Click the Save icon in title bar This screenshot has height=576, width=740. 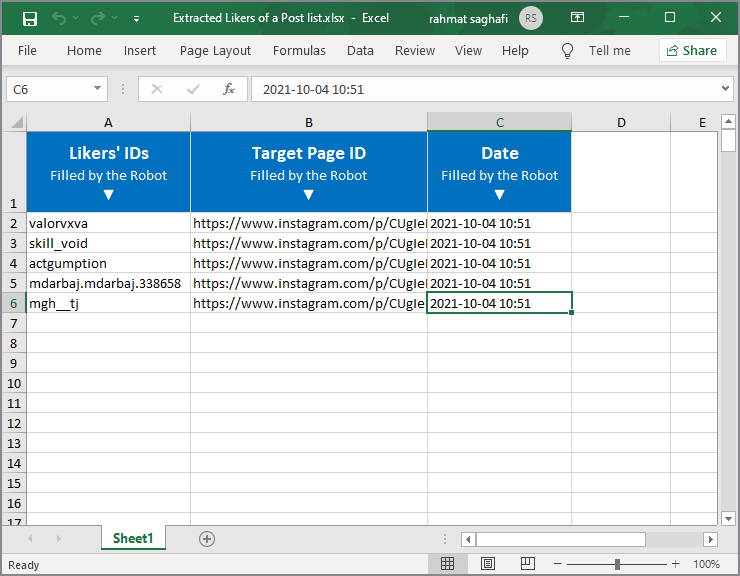pyautogui.click(x=30, y=19)
